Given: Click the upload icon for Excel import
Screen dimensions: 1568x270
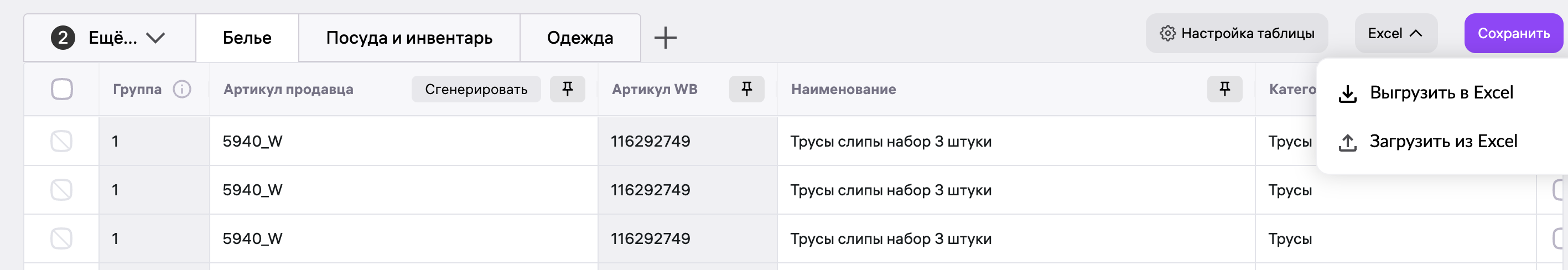Looking at the screenshot, I should [x=1348, y=142].
